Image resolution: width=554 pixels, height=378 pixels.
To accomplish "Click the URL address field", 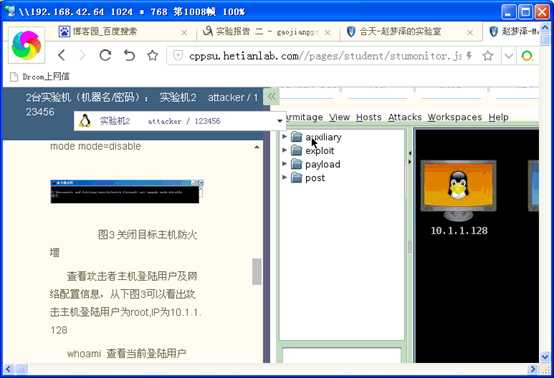I will 325,56.
